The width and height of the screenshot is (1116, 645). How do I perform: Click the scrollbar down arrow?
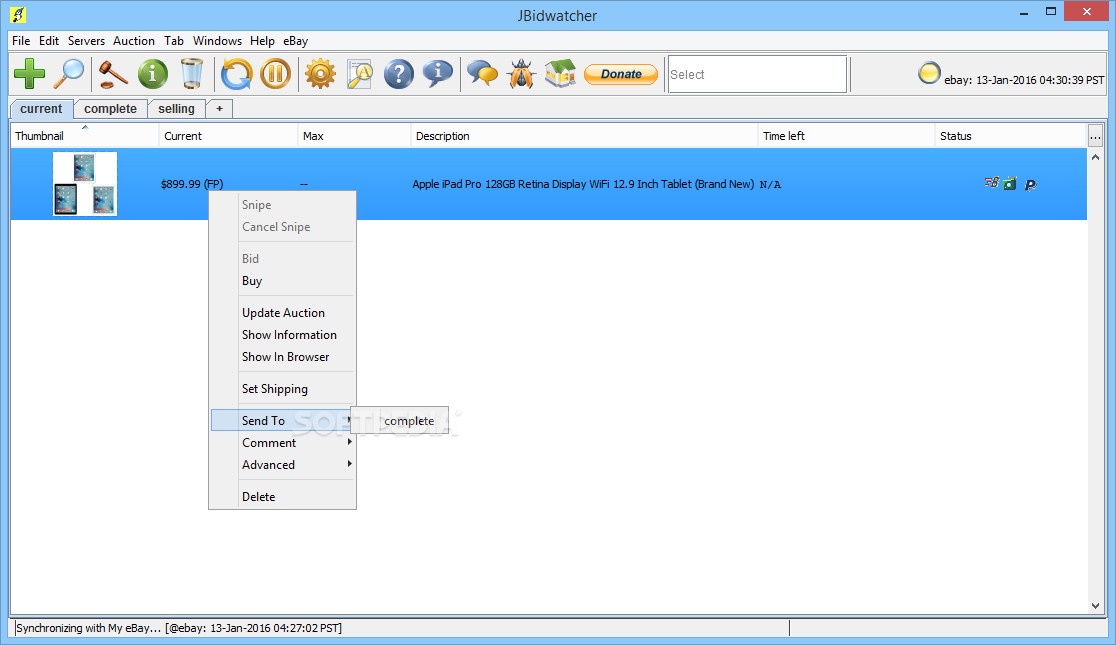click(x=1095, y=606)
